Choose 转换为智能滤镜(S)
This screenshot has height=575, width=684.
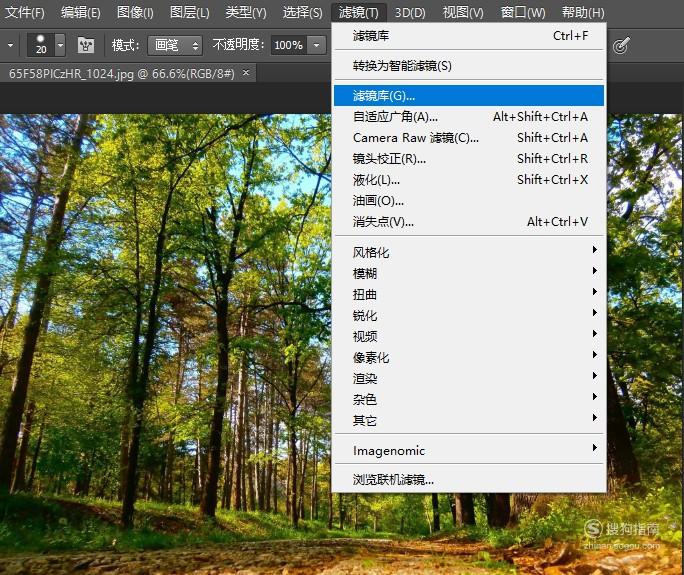[469, 65]
